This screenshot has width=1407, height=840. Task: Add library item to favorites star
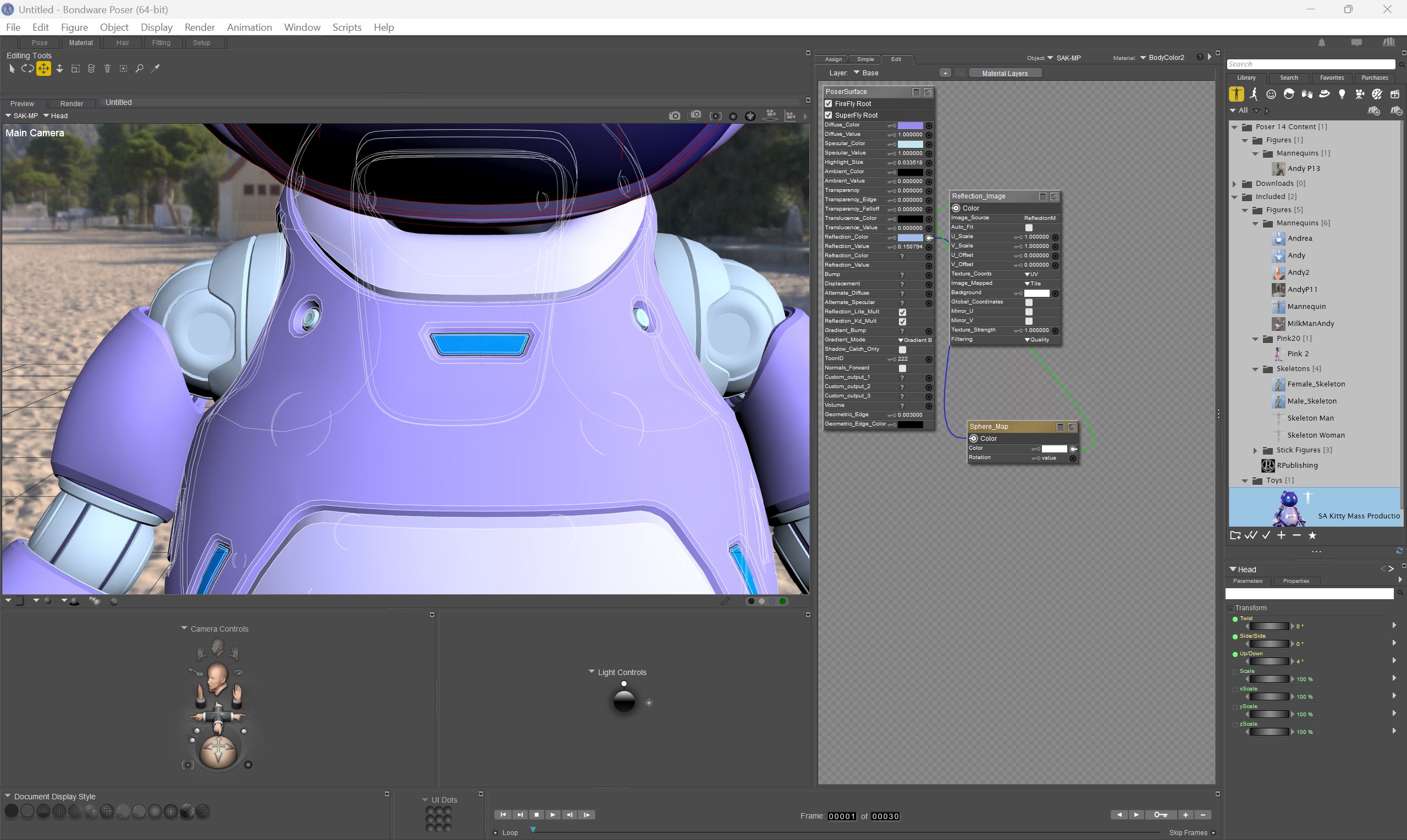[1312, 535]
